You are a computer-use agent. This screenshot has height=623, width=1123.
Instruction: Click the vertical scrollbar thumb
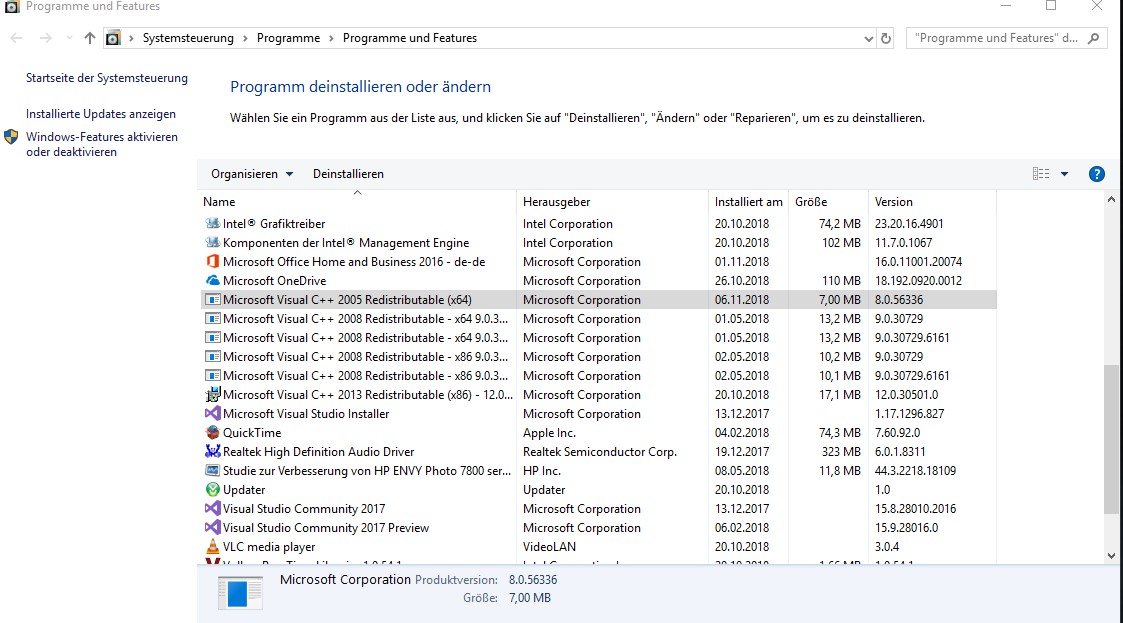tap(1111, 439)
